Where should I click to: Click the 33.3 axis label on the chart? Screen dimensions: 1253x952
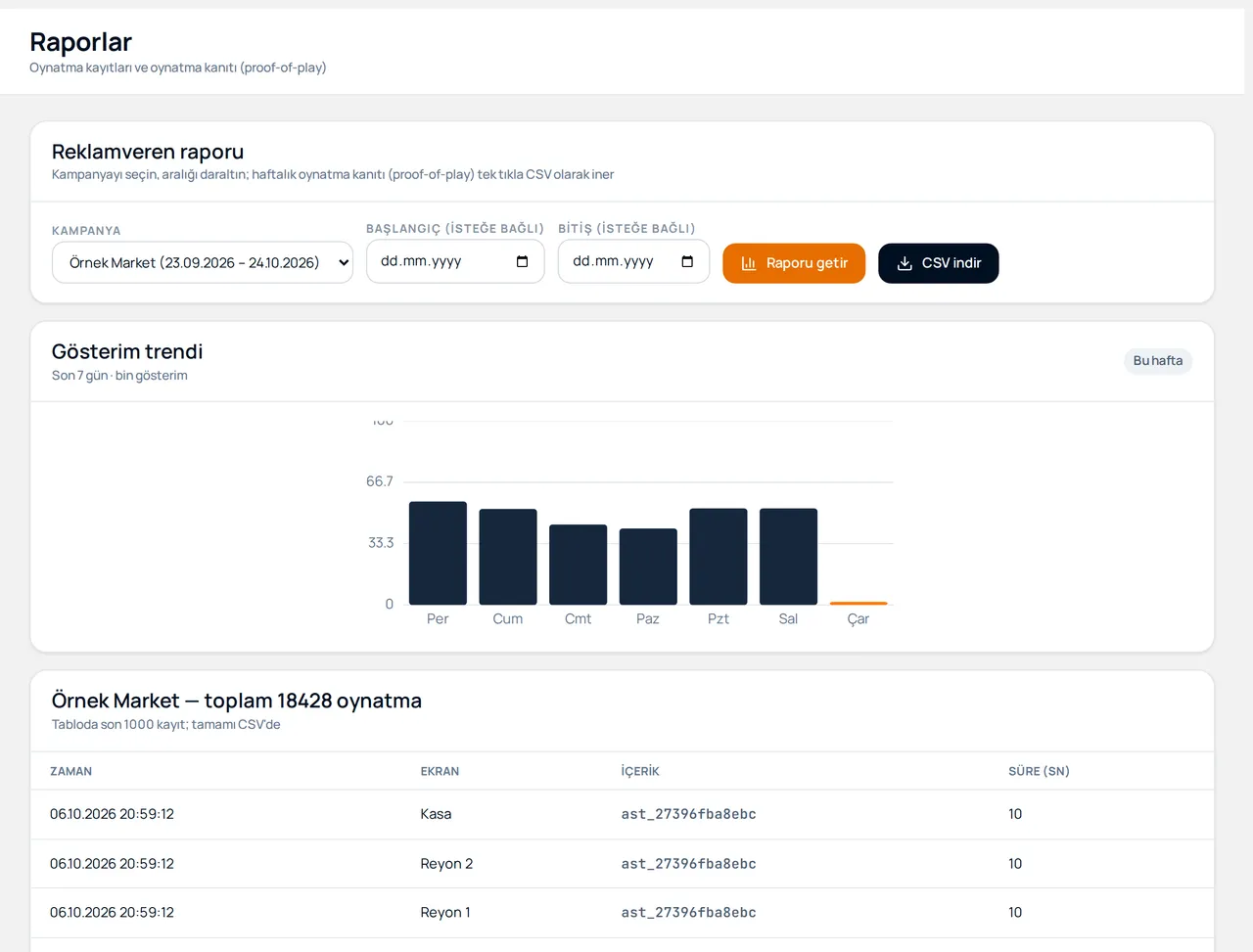[x=381, y=543]
